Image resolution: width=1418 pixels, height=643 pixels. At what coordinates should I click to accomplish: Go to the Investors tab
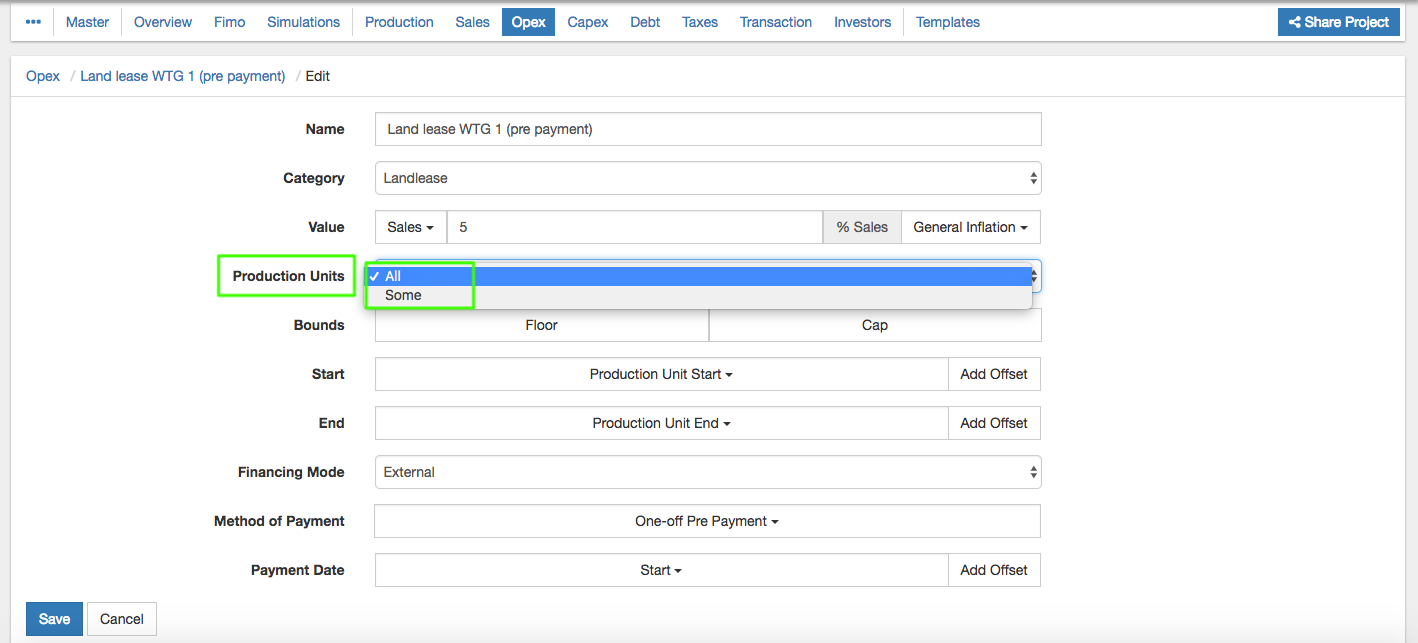862,22
